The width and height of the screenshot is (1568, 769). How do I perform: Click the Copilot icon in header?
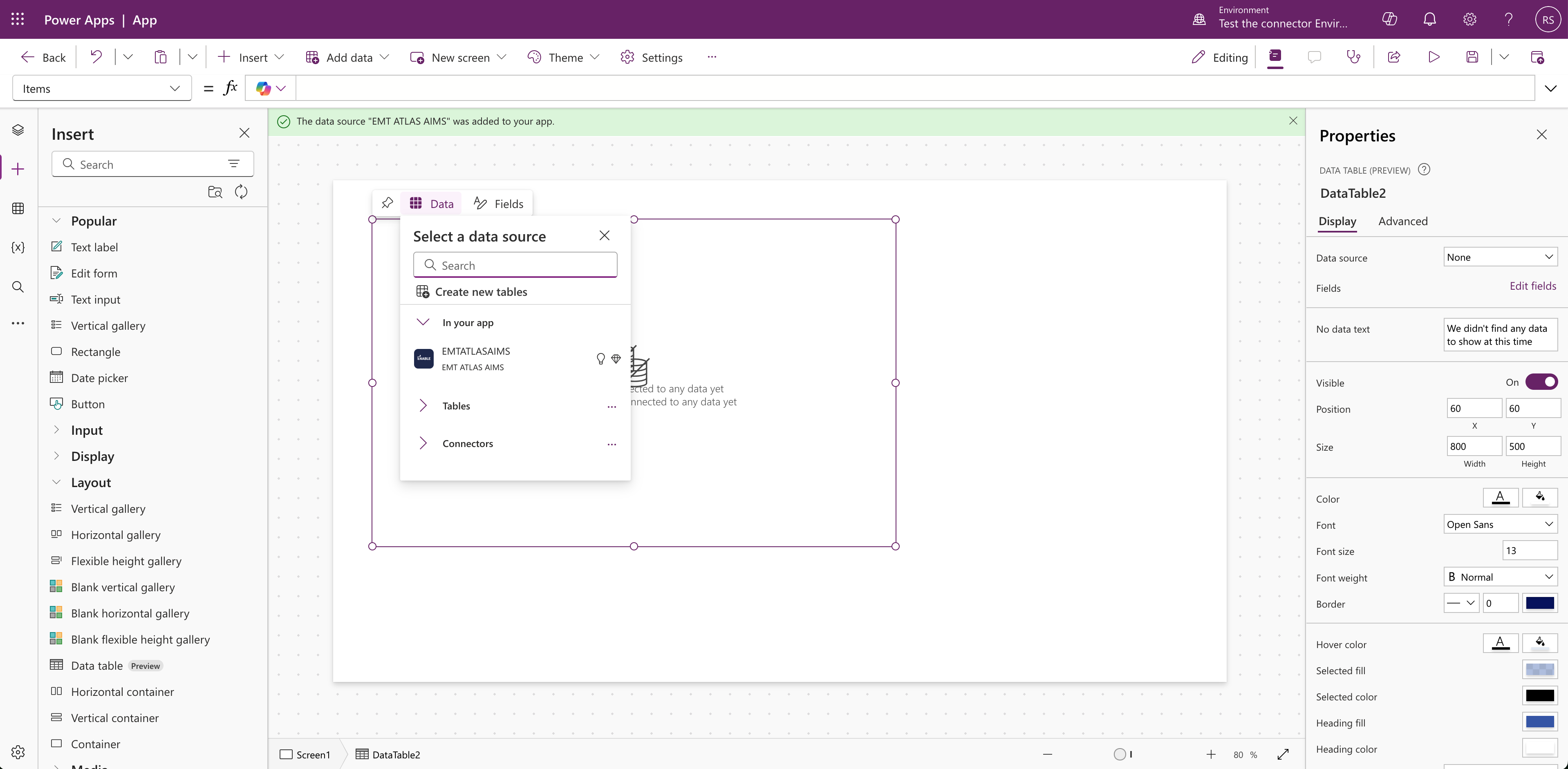click(x=1389, y=20)
